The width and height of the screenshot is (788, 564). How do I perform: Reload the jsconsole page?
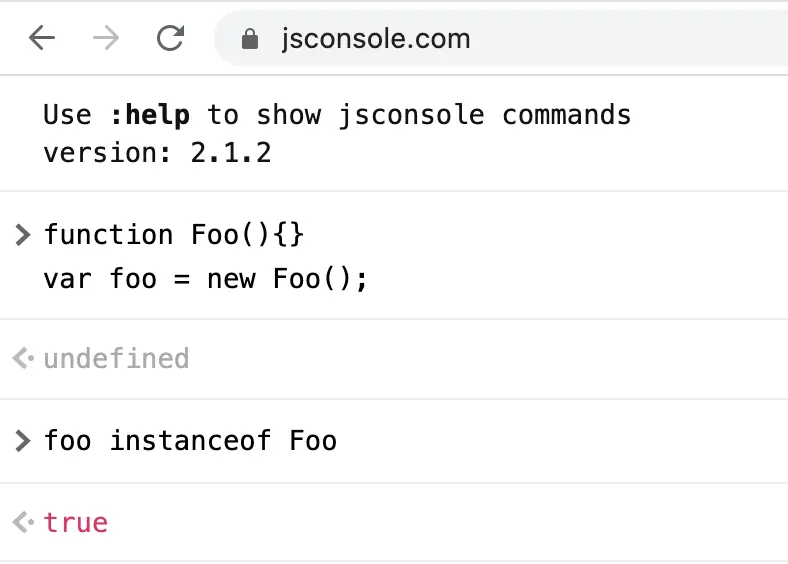[170, 38]
